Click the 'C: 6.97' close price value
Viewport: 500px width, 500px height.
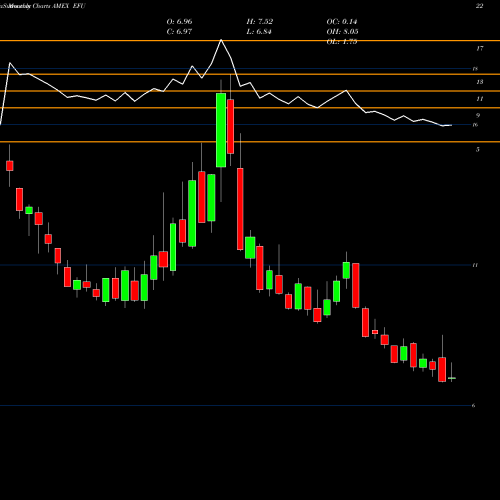(x=179, y=32)
